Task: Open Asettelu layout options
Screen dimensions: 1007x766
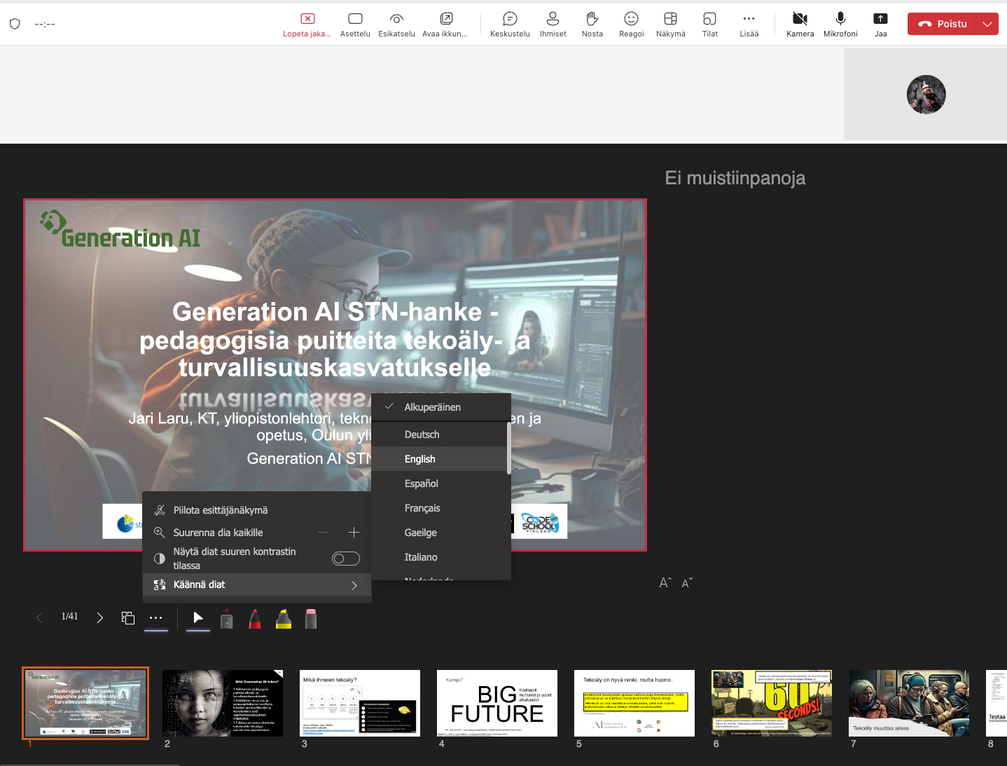Action: pos(355,24)
